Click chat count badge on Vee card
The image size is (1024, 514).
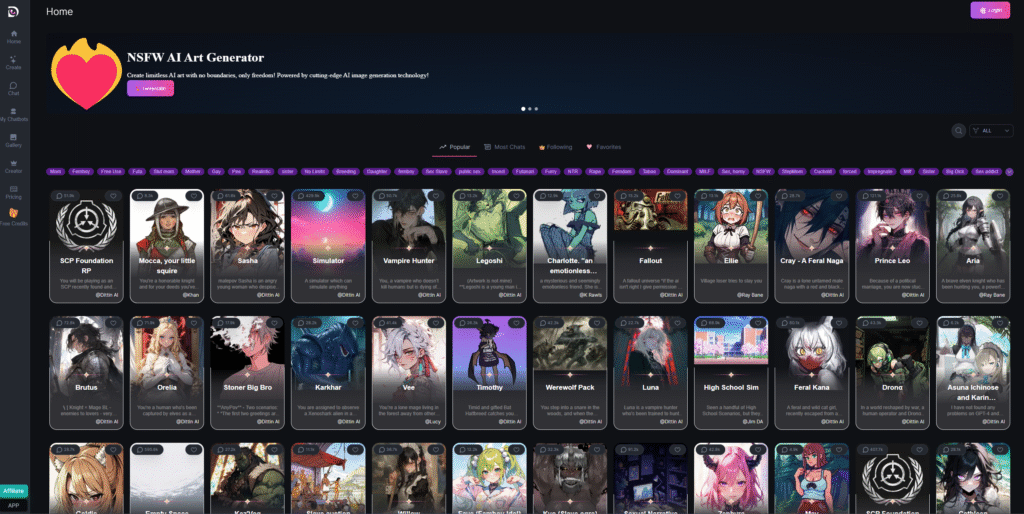(389, 323)
